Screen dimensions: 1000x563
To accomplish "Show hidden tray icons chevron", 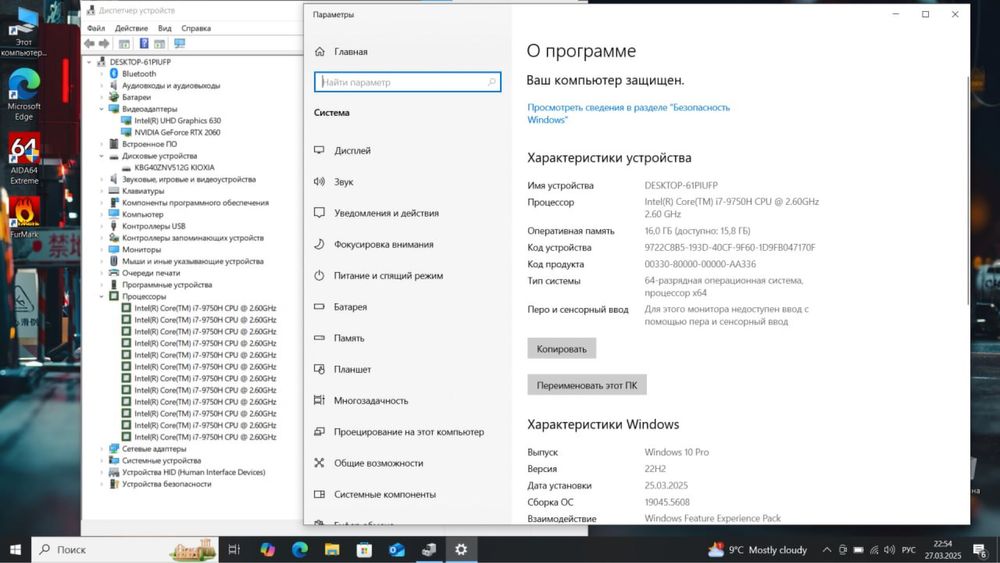I will pos(827,550).
